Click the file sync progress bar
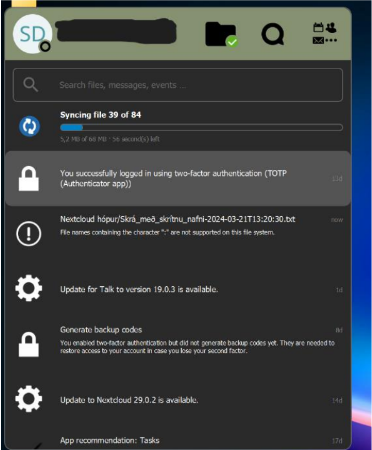Image resolution: width=372 pixels, height=450 pixels. (x=201, y=127)
